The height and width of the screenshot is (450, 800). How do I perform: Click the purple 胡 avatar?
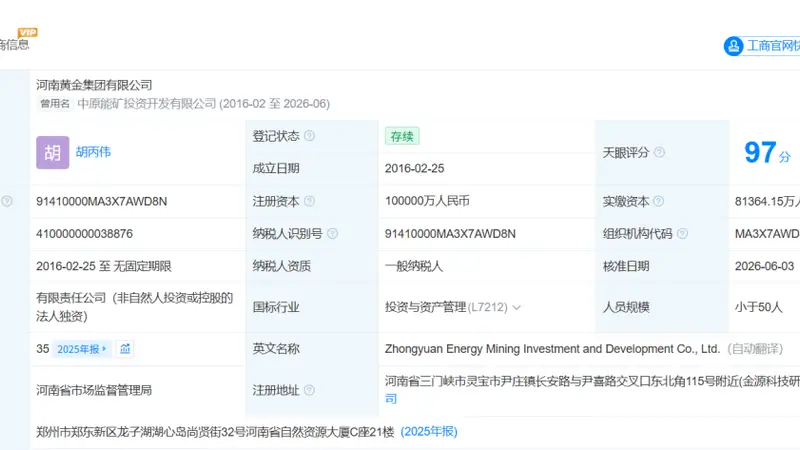pos(53,152)
